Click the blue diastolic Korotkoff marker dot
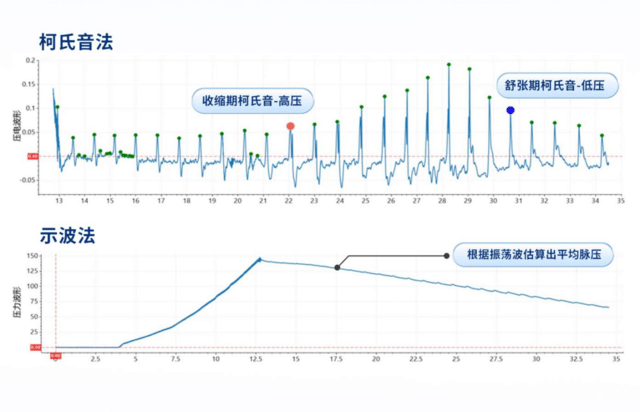 510,110
